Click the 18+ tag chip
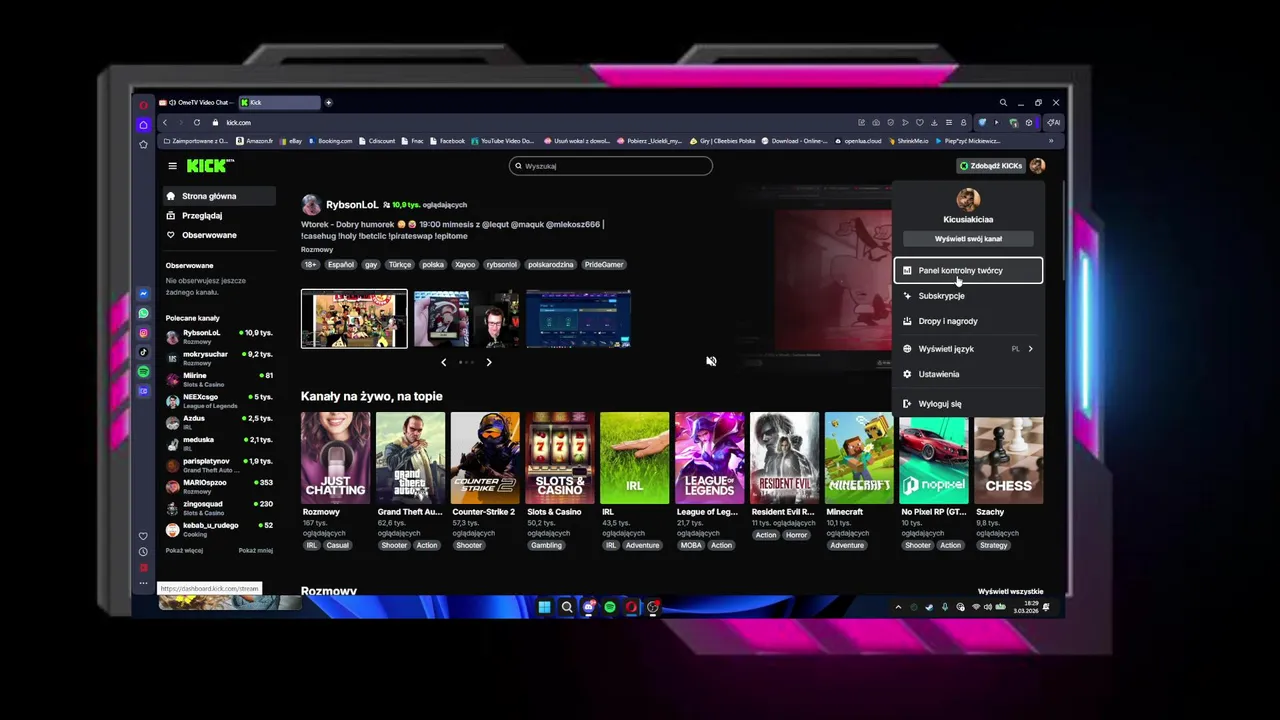 point(310,265)
